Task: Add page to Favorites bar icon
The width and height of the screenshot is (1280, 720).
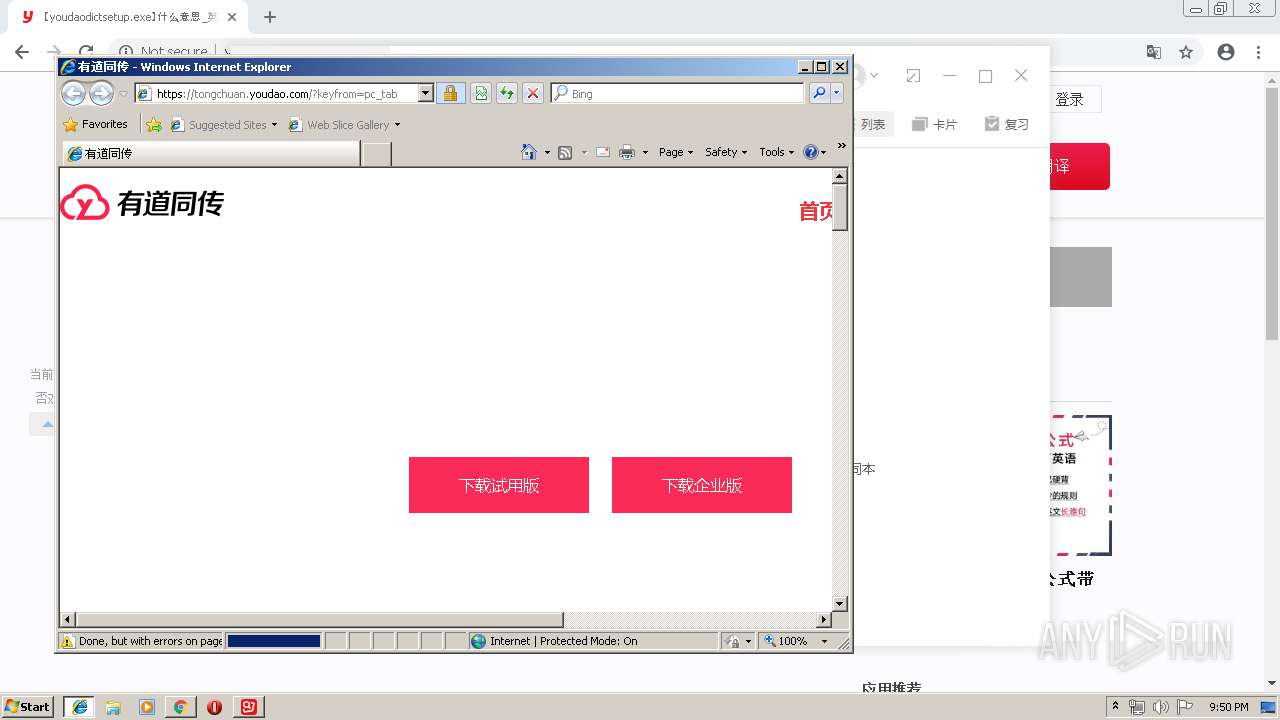Action: point(154,125)
